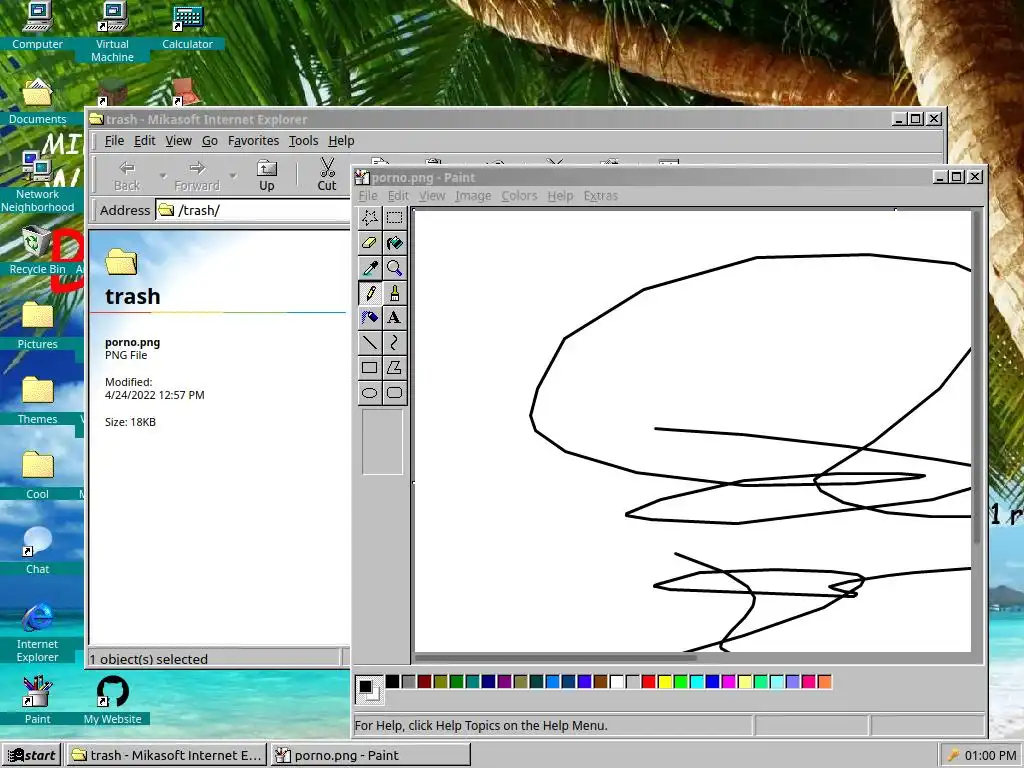
Task: Open the Favorites menu in trash explorer
Action: (x=253, y=141)
